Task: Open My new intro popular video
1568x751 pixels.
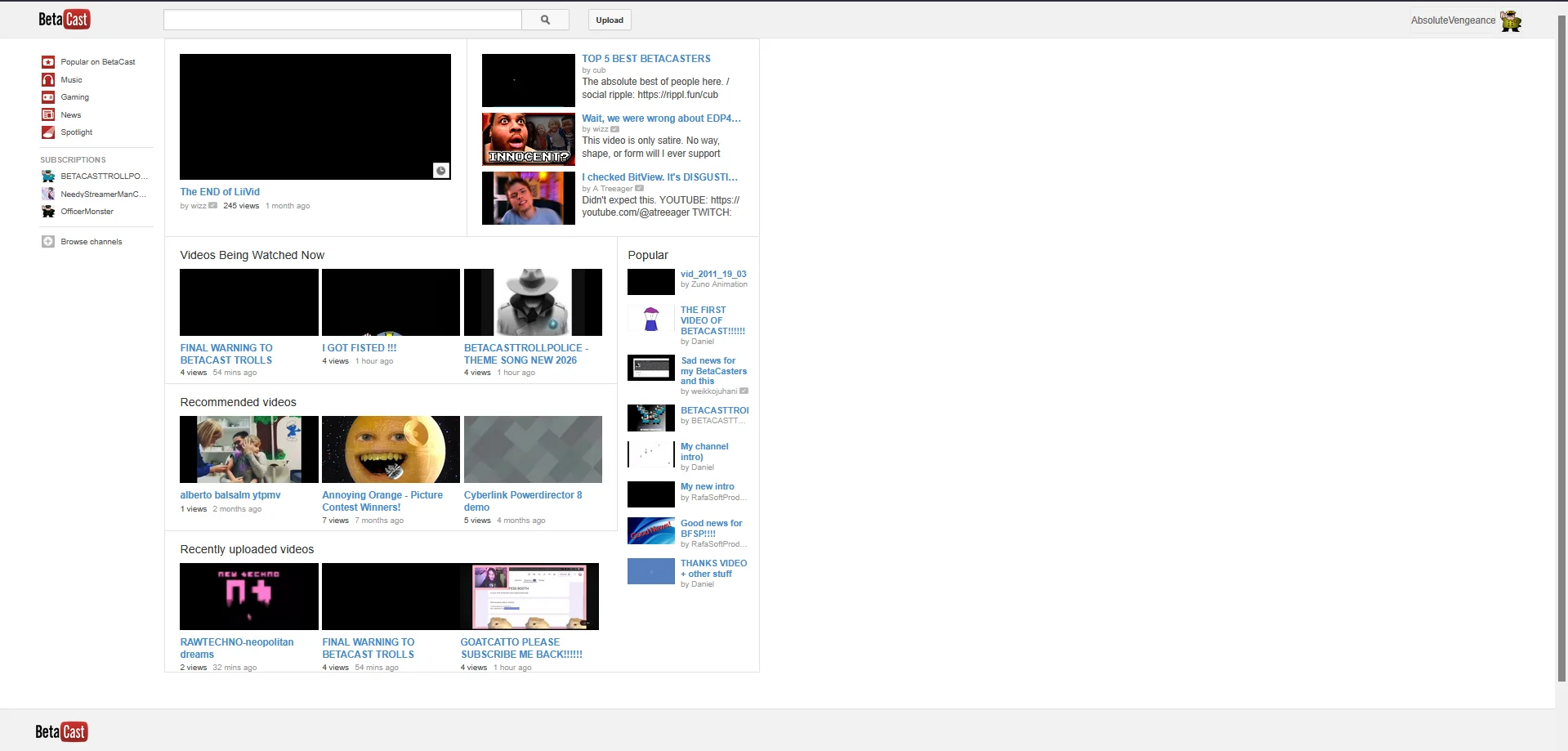Action: coord(708,486)
